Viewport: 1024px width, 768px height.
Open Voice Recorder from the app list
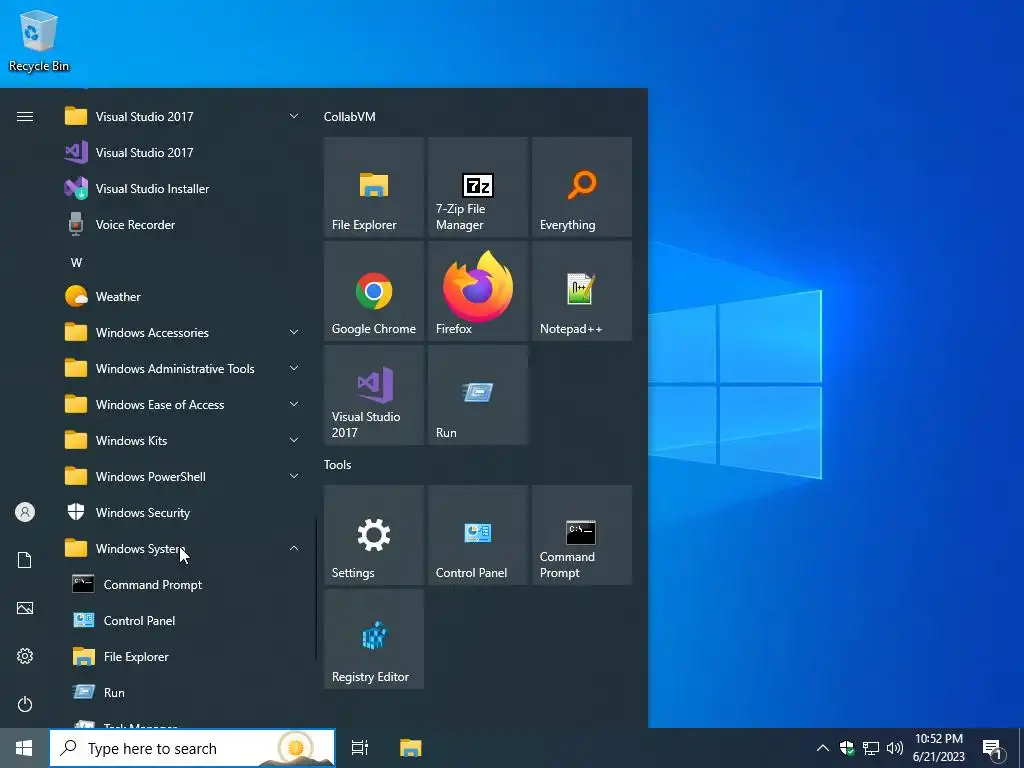(x=183, y=225)
